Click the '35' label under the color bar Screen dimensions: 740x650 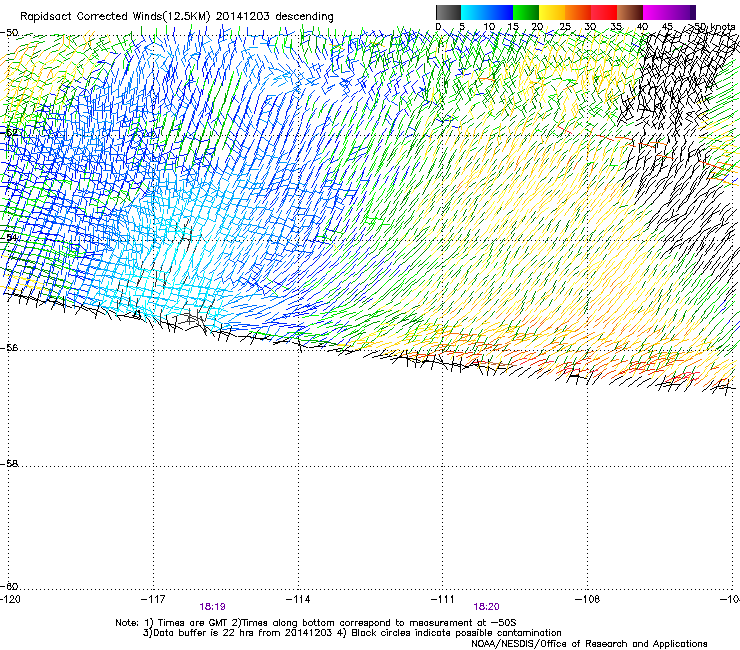616,26
